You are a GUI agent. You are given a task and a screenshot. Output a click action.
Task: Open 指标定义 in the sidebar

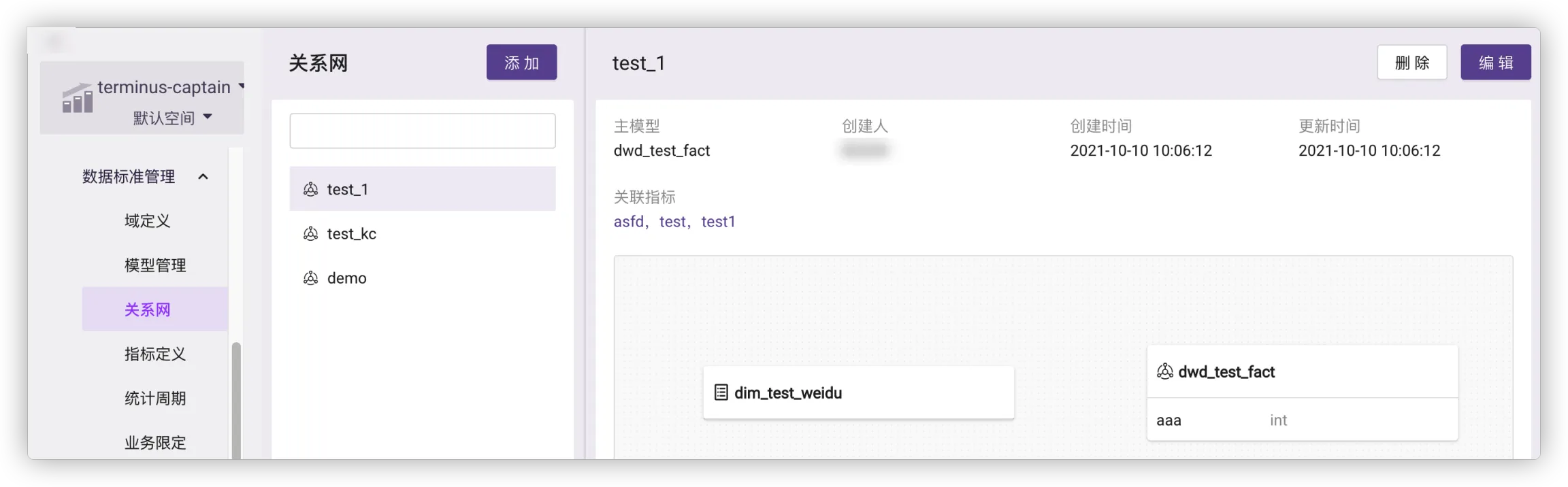155,354
